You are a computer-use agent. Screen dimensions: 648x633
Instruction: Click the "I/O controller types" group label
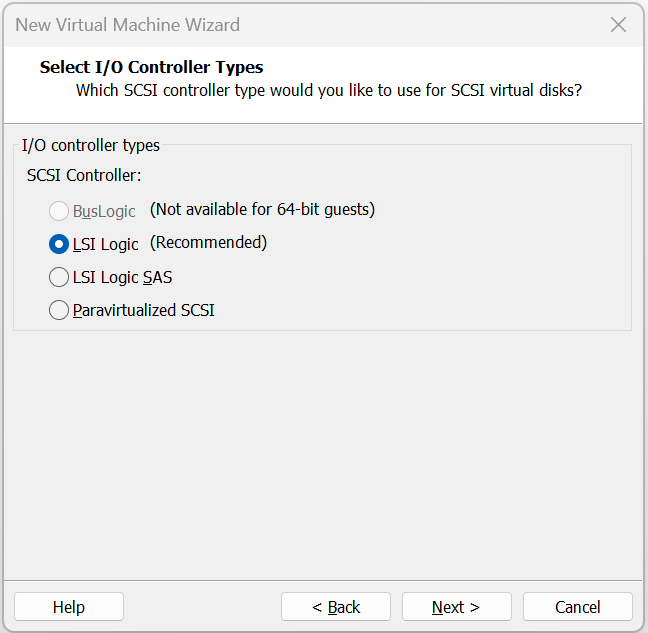(x=91, y=145)
